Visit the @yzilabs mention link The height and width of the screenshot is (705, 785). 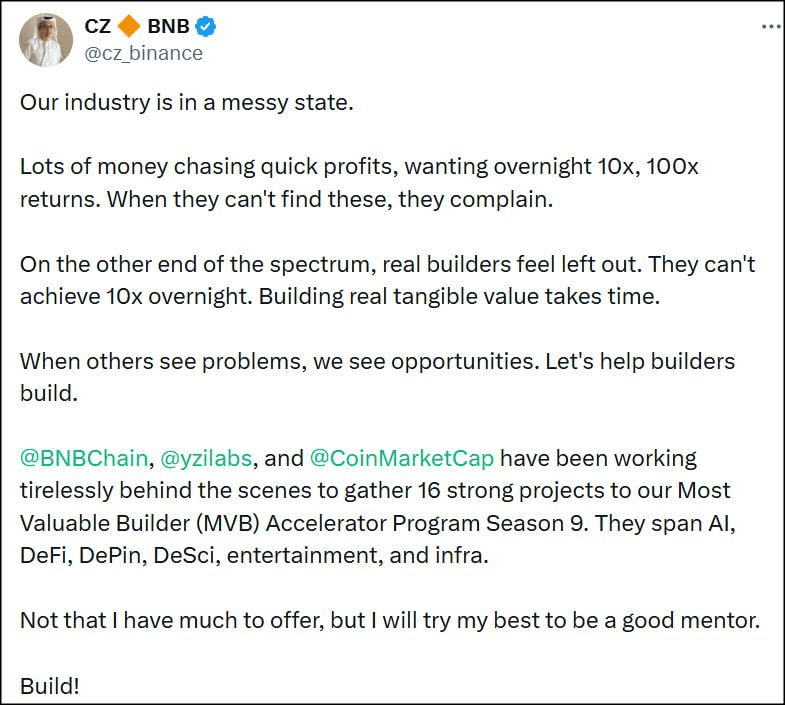click(x=207, y=459)
